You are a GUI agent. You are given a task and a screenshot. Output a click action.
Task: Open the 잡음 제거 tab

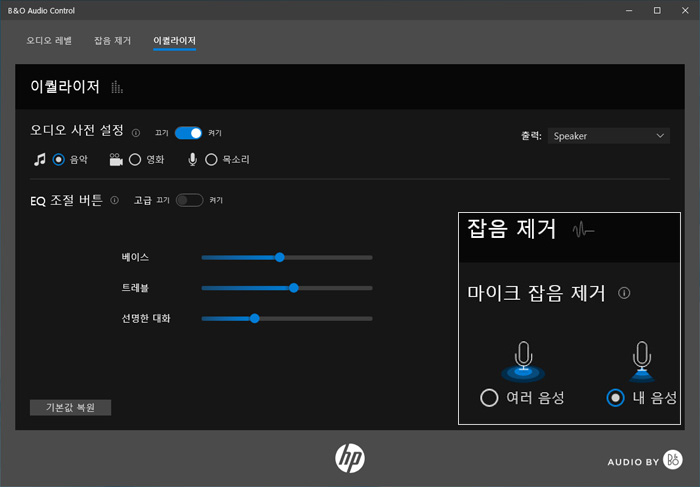pyautogui.click(x=112, y=41)
